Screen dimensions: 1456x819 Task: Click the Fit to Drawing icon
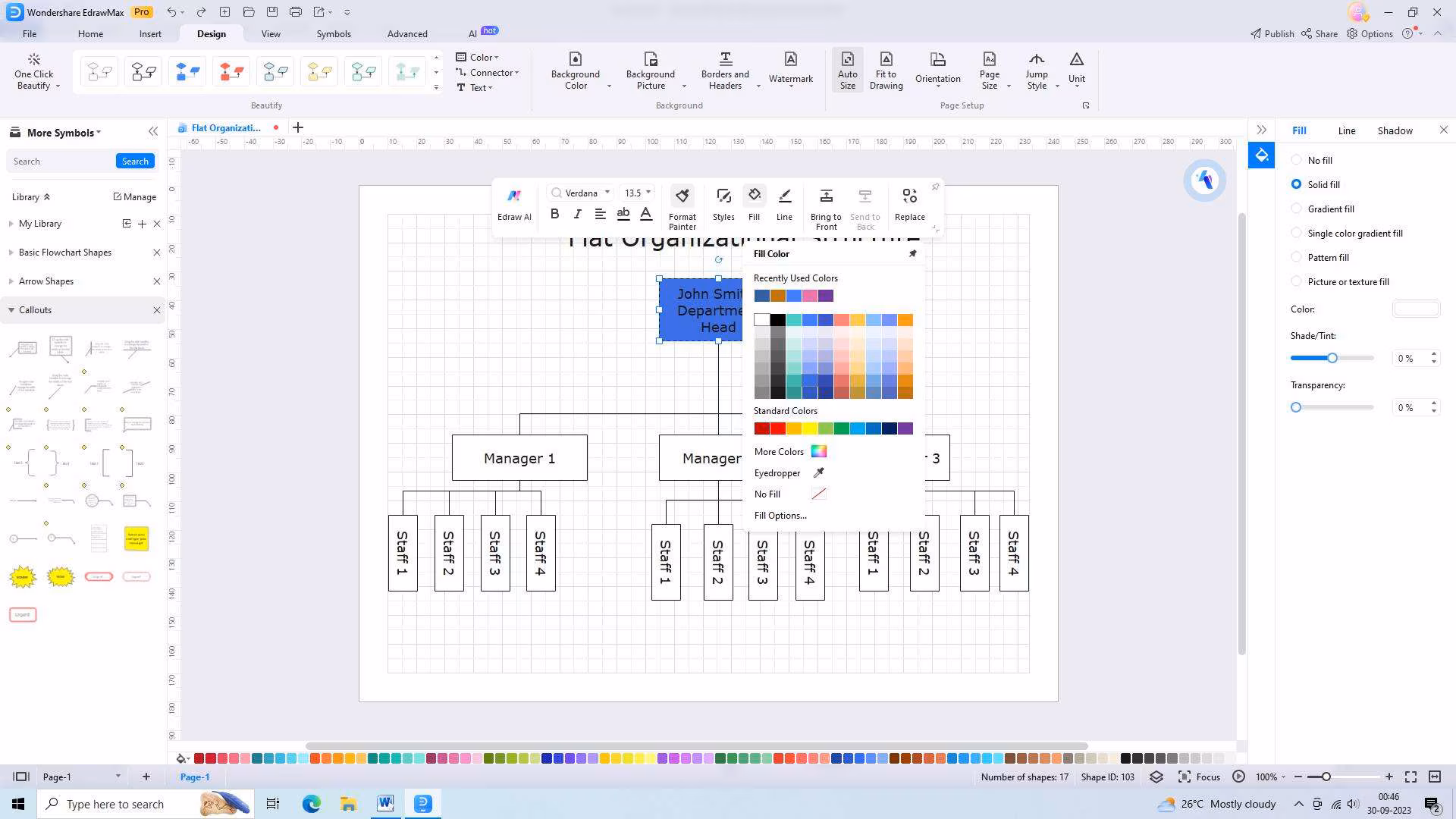pos(886,70)
